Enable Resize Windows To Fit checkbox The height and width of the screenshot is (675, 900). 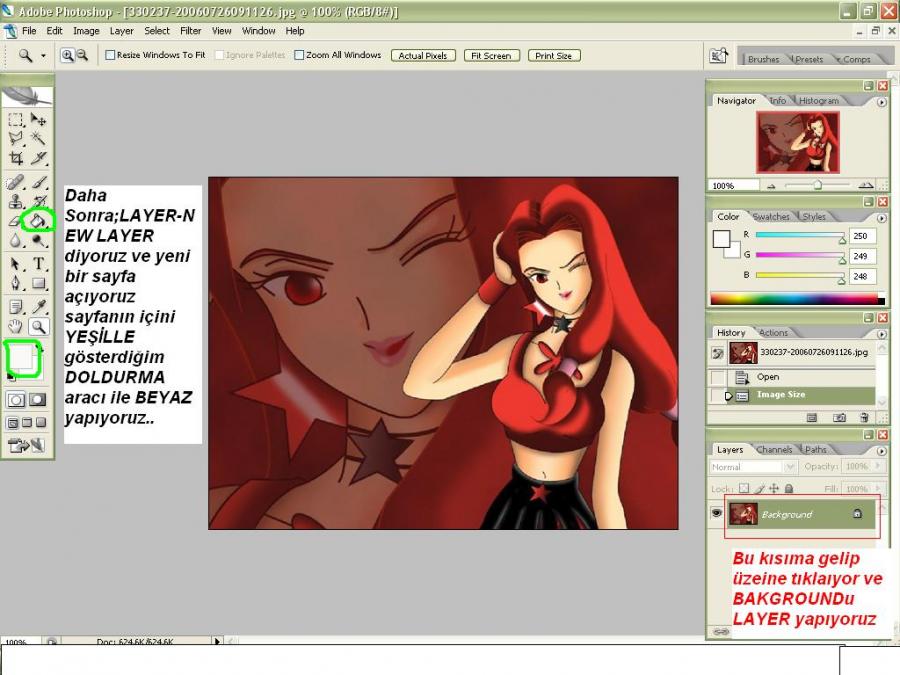(110, 56)
